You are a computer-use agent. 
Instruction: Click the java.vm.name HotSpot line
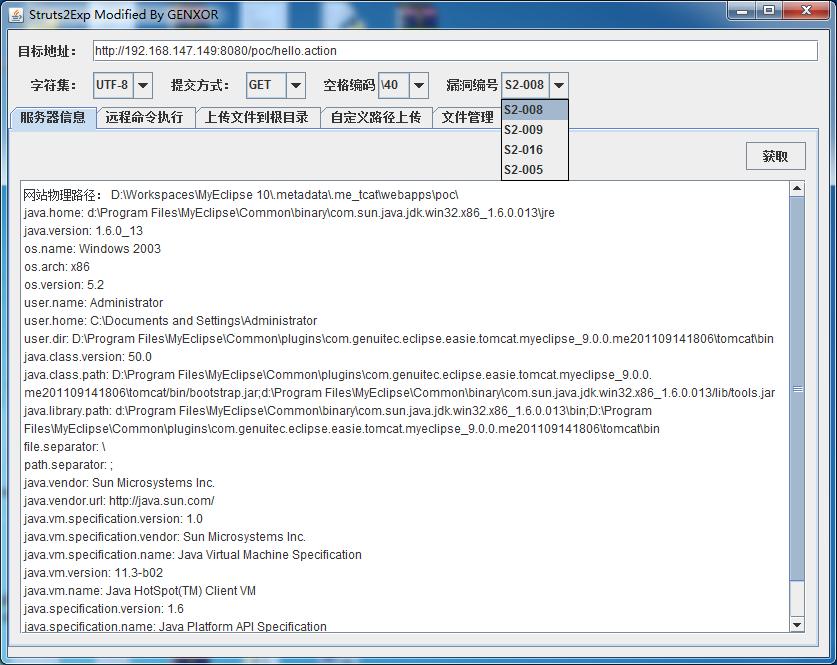click(140, 591)
